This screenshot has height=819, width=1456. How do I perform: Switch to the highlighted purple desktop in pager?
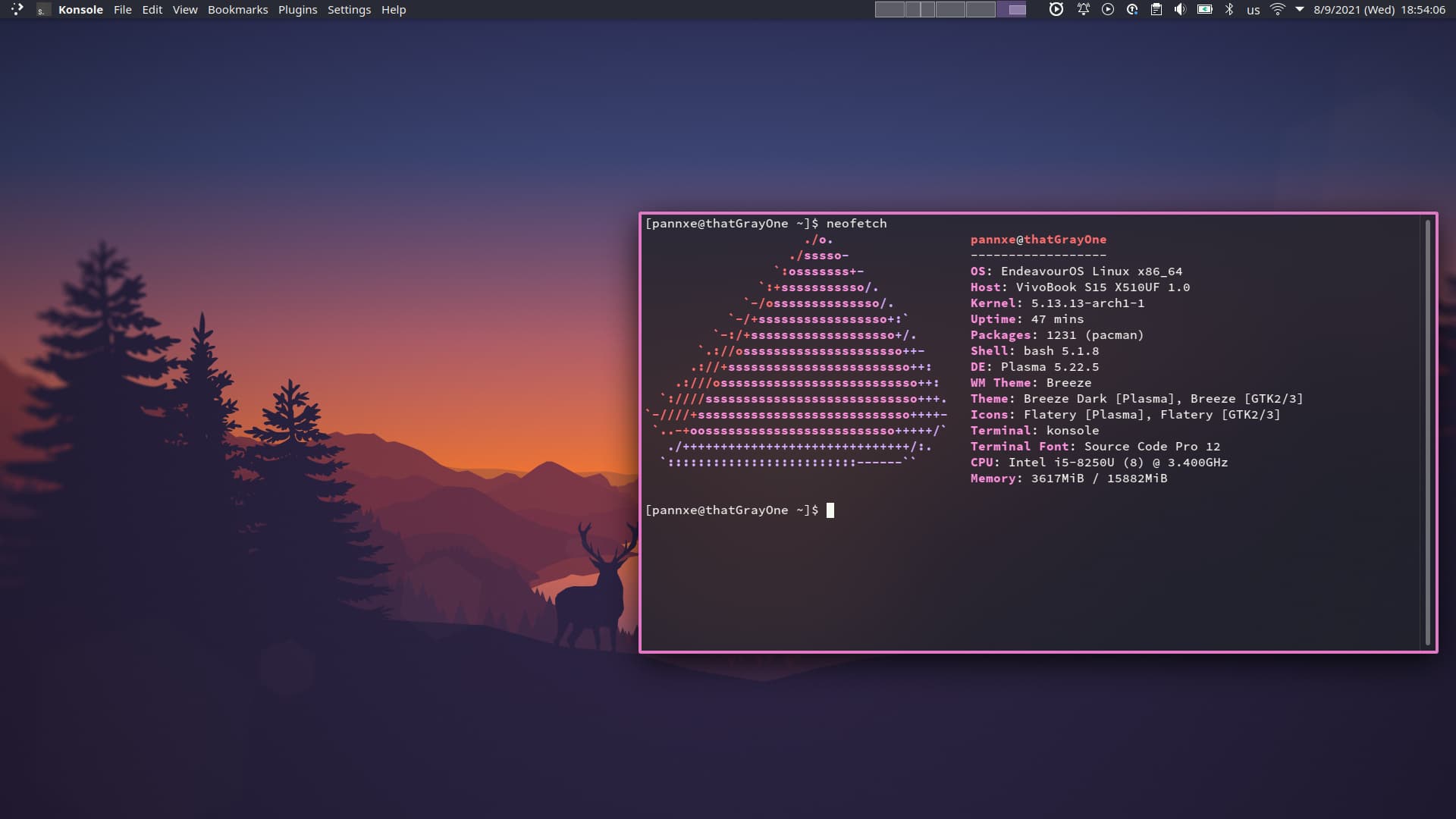[x=1012, y=10]
